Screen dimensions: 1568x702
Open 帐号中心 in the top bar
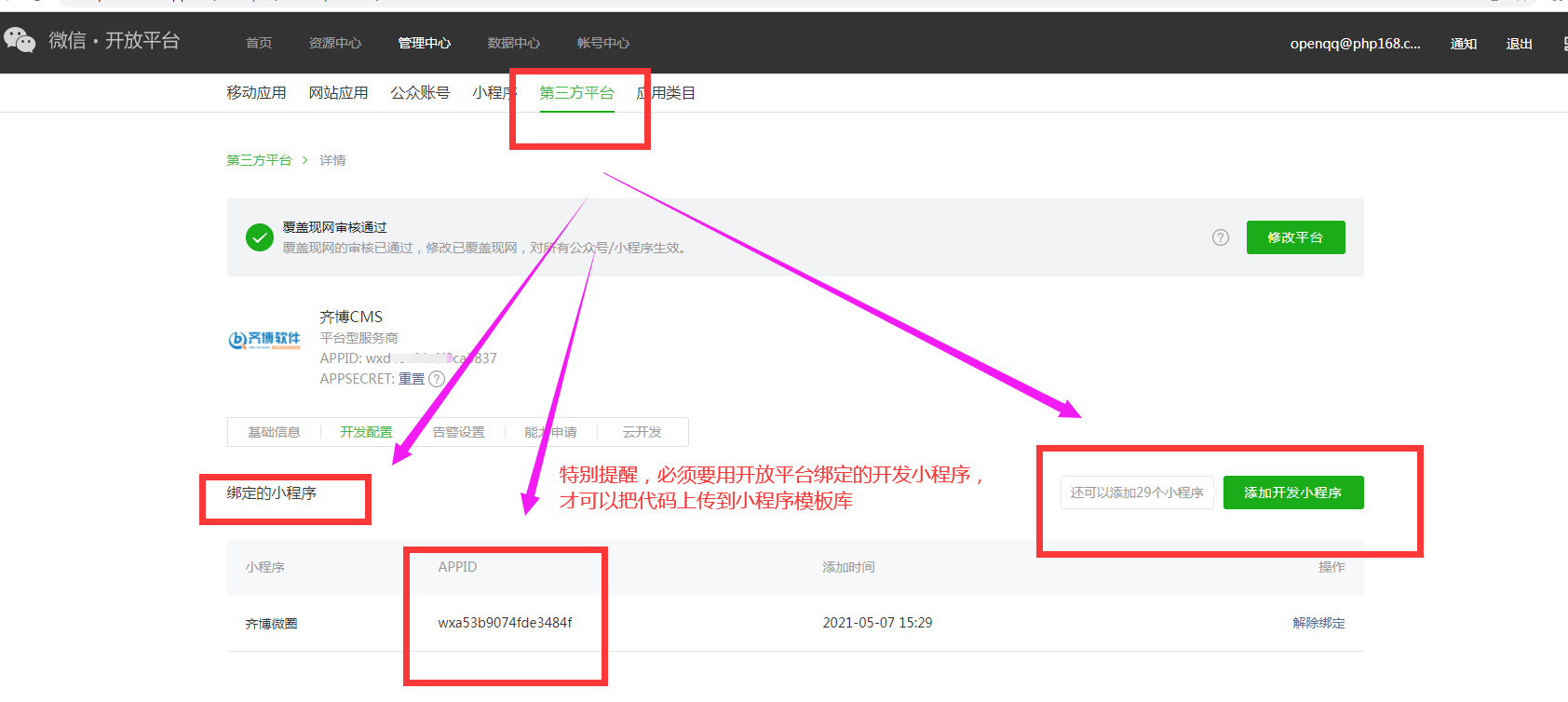point(602,44)
